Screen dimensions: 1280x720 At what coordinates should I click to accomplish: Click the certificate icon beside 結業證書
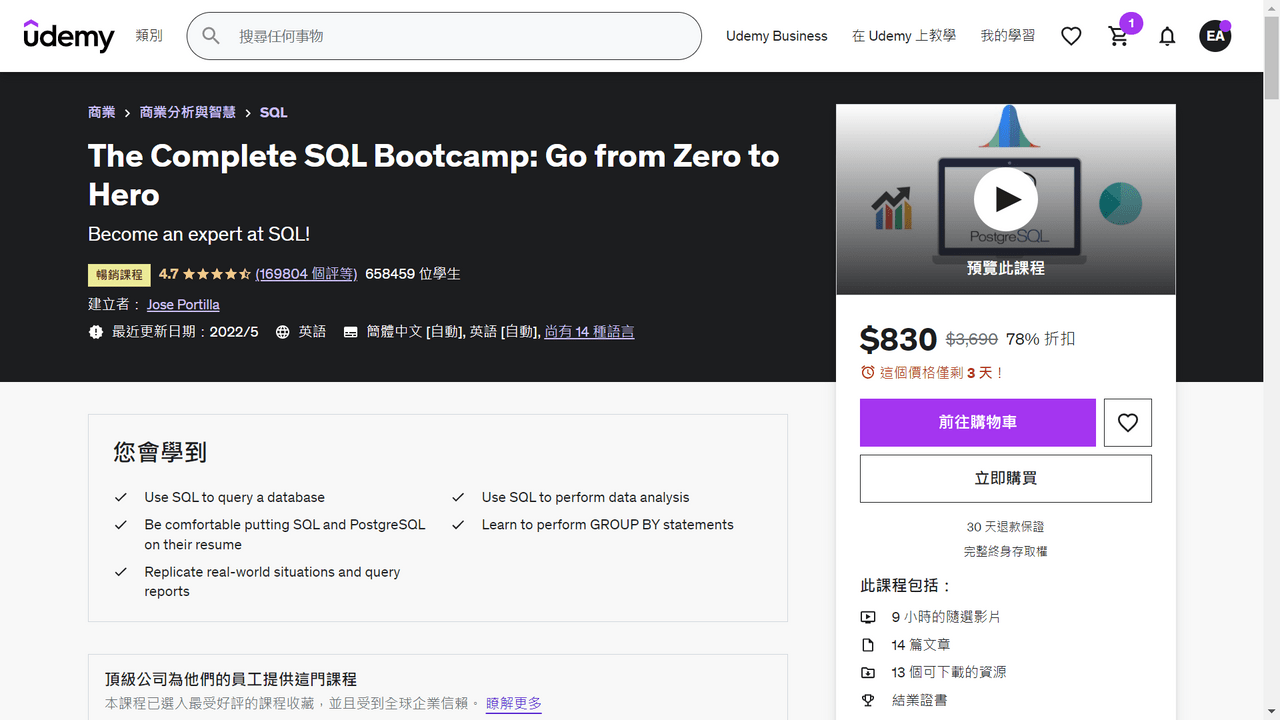(x=868, y=700)
